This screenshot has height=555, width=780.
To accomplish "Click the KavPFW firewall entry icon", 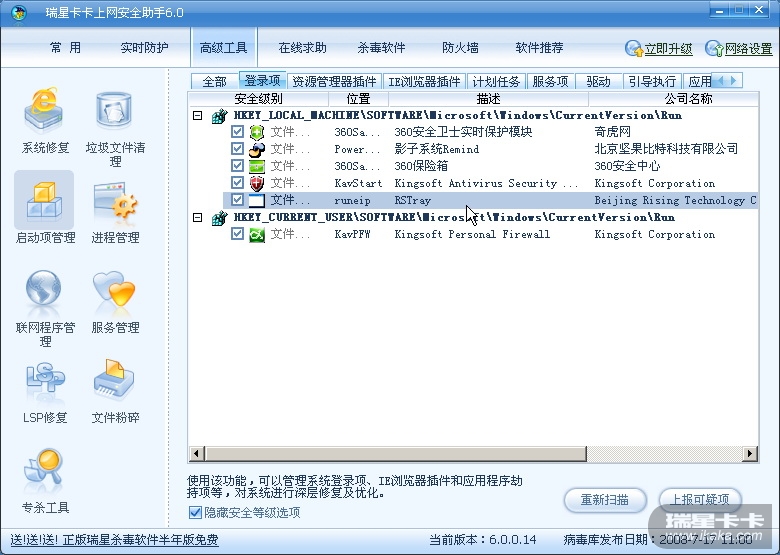I will coord(257,234).
